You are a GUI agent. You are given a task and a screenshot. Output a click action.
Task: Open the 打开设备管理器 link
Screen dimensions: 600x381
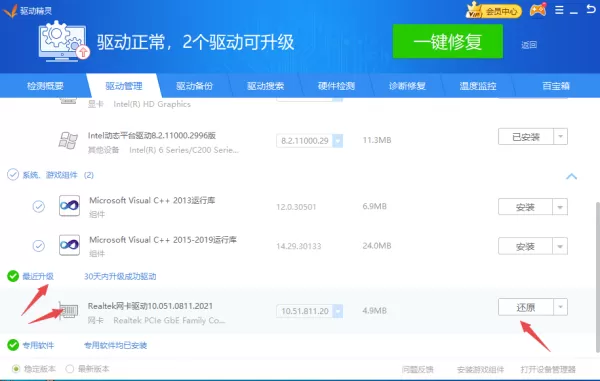click(548, 369)
